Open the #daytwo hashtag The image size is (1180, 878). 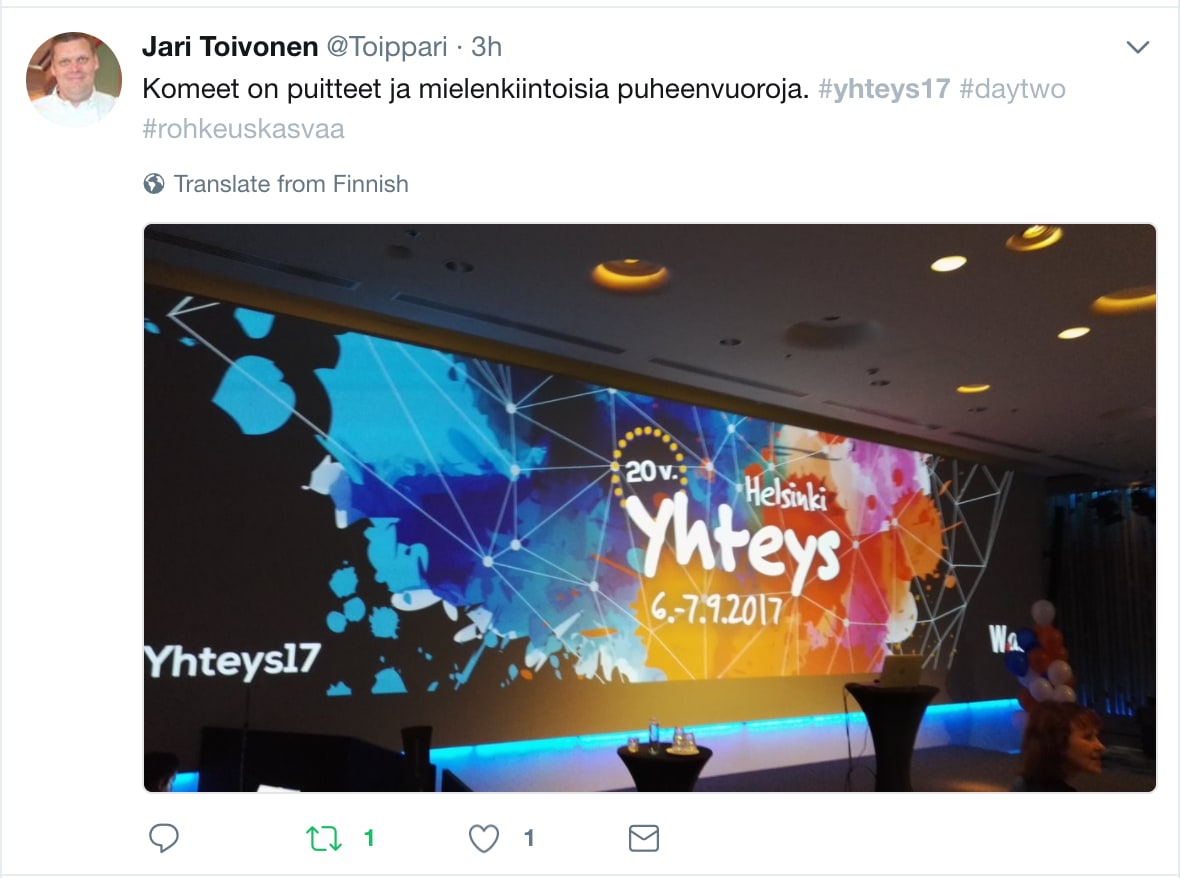pyautogui.click(x=1012, y=89)
